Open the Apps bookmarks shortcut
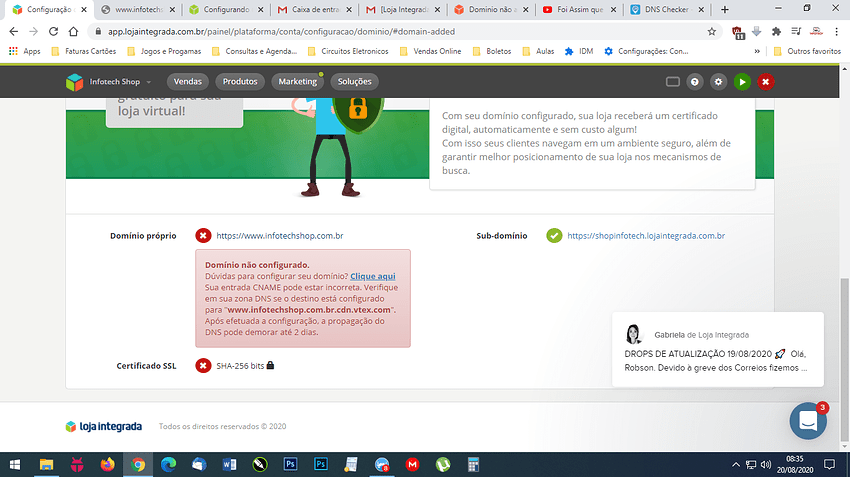This screenshot has width=850, height=477. [25, 51]
